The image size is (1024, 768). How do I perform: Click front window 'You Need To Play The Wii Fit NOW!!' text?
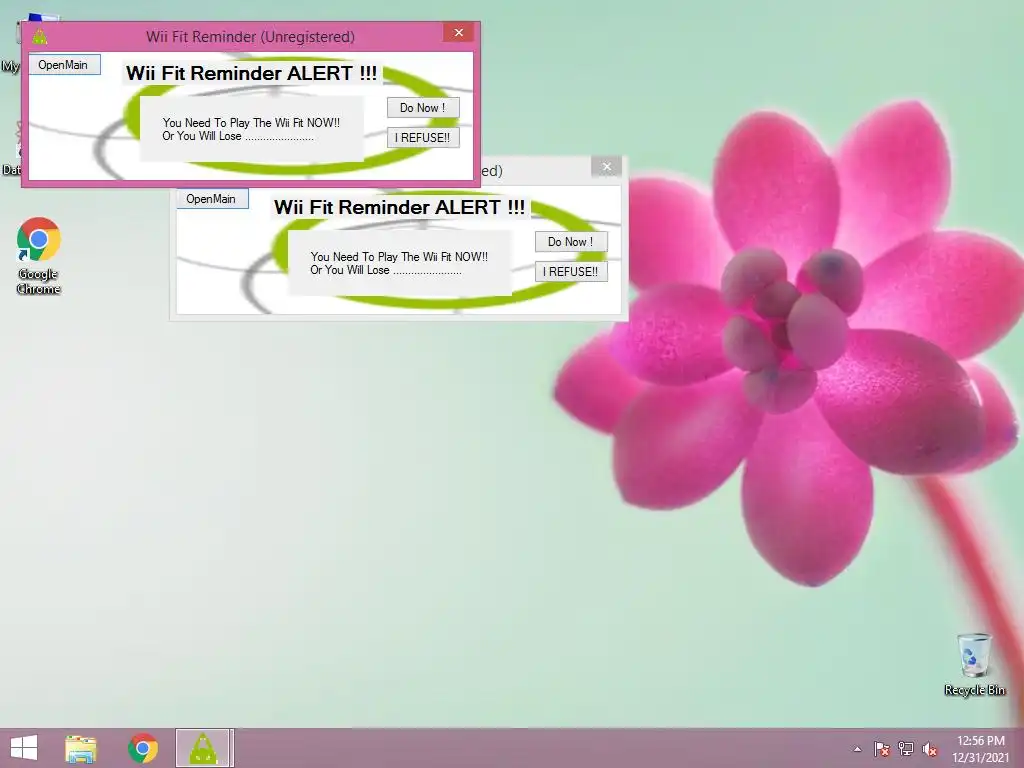251,122
